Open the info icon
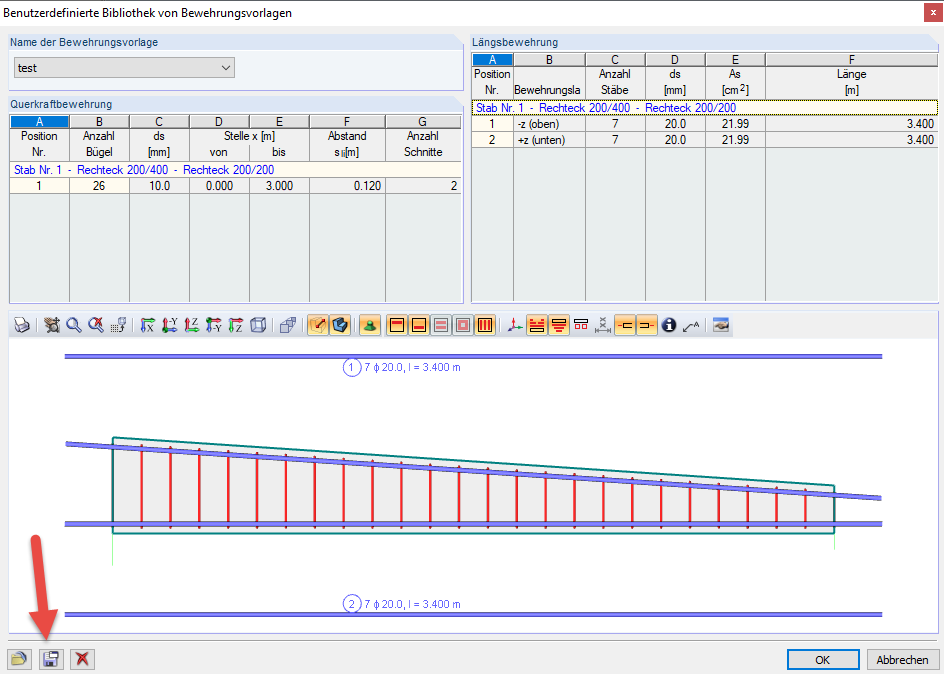944x674 pixels. [x=669, y=326]
